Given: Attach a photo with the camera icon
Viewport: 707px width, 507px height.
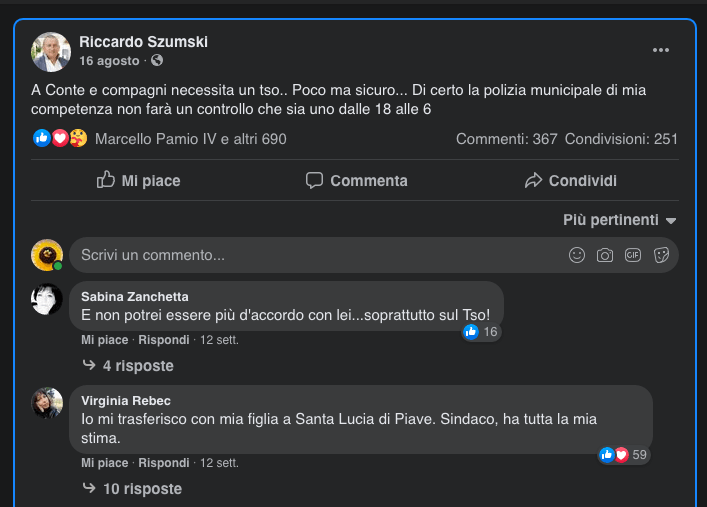Looking at the screenshot, I should pos(605,255).
